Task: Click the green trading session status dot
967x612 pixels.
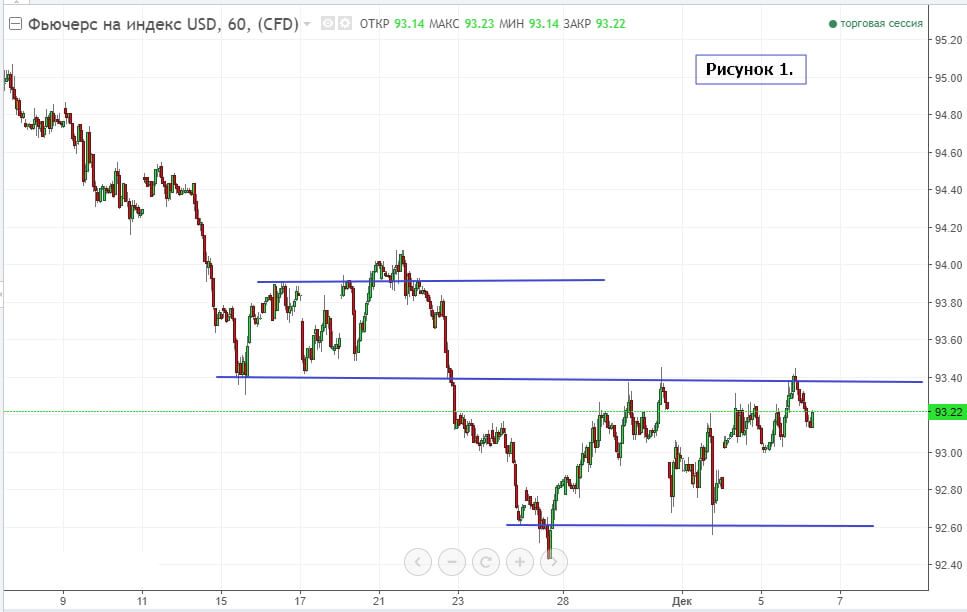Action: pyautogui.click(x=832, y=24)
